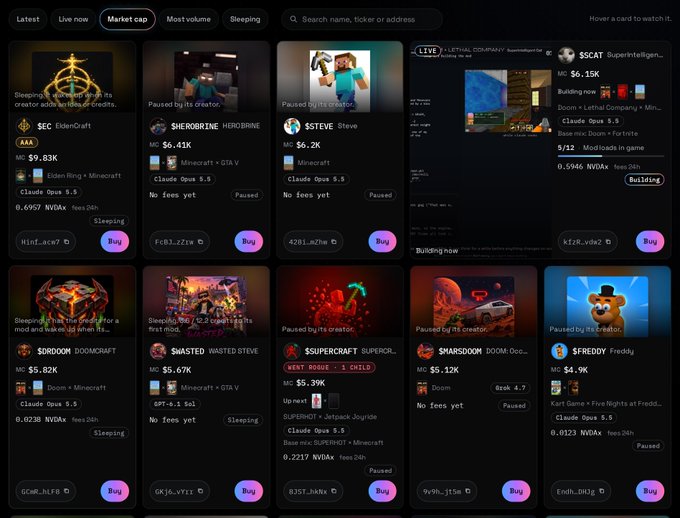Image resolution: width=680 pixels, height=518 pixels.
Task: Click the Sleeping status pill on $EC
Action: click(x=109, y=221)
